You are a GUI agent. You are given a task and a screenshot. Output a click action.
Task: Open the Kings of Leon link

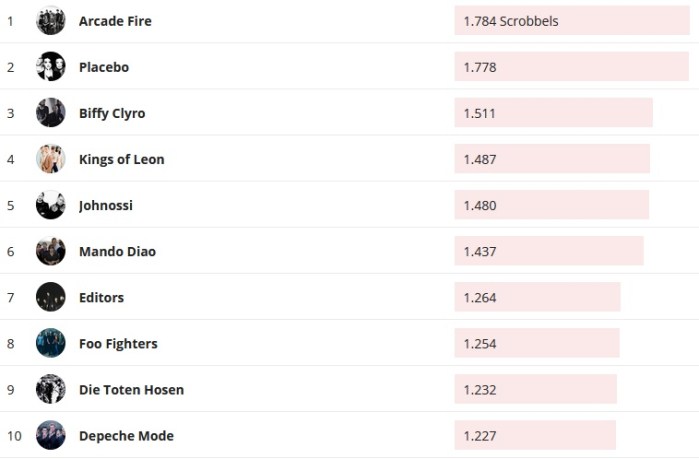point(121,159)
